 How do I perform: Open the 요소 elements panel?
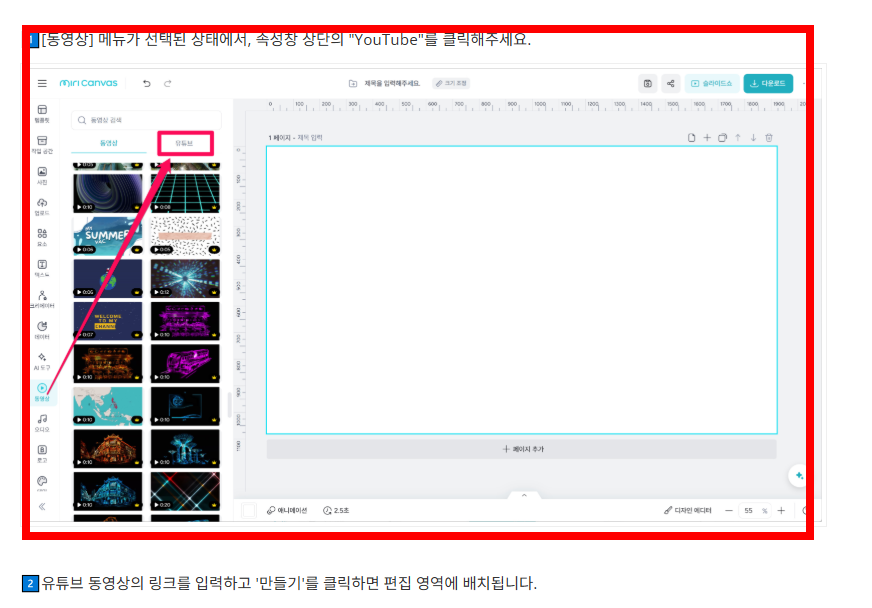(x=41, y=237)
